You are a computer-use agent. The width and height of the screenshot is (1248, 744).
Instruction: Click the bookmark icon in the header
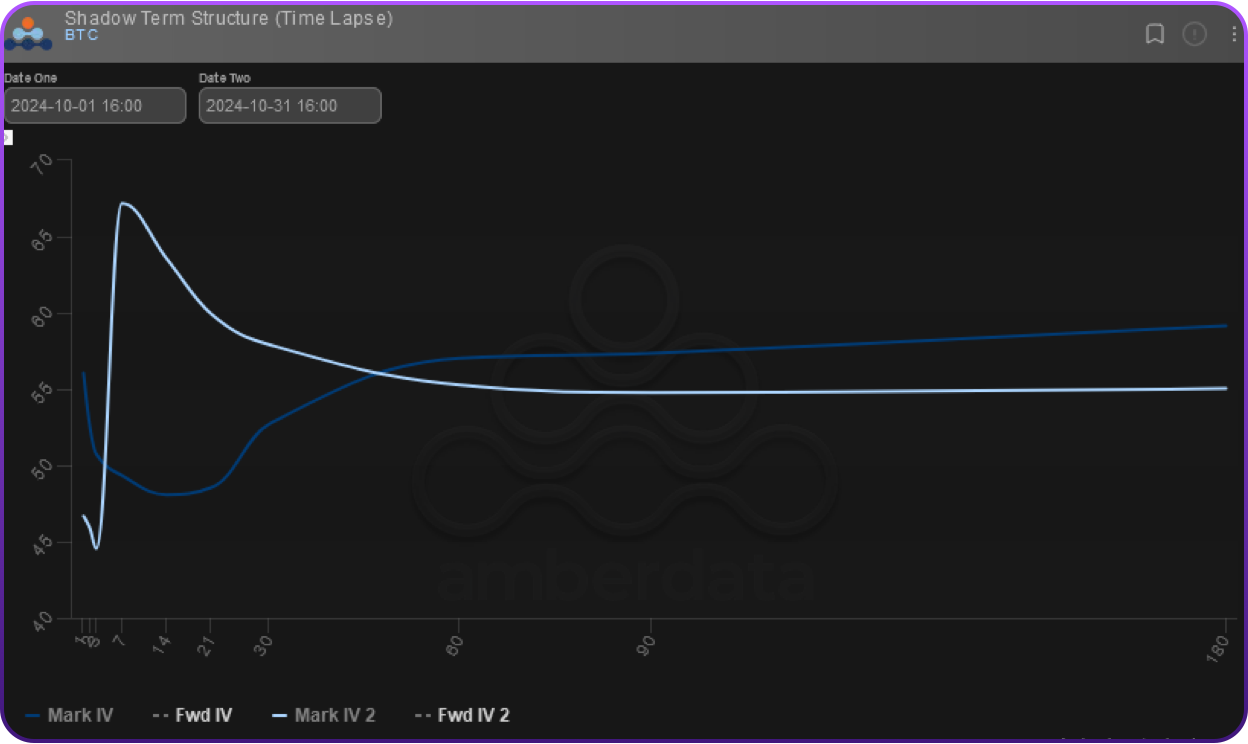tap(1154, 35)
